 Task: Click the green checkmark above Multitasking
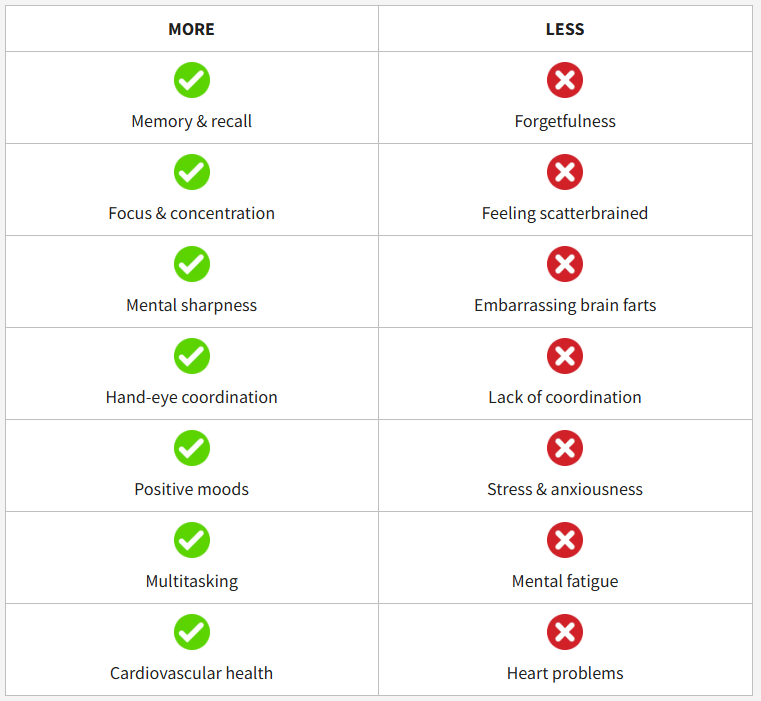191,540
